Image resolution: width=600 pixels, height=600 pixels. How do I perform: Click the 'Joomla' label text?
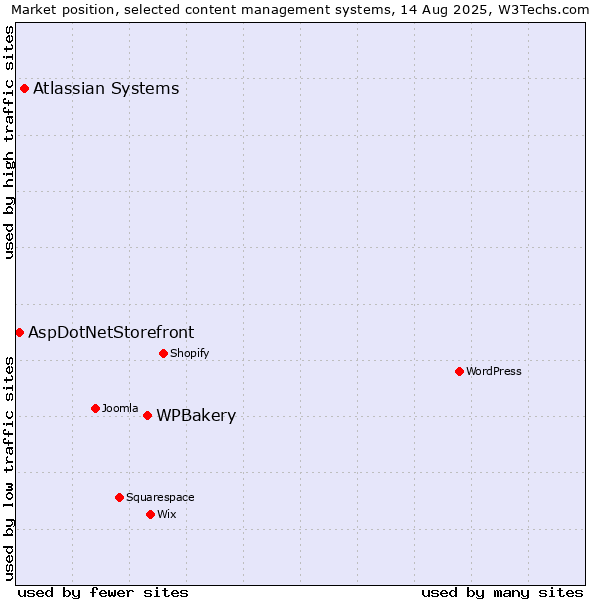(x=120, y=408)
